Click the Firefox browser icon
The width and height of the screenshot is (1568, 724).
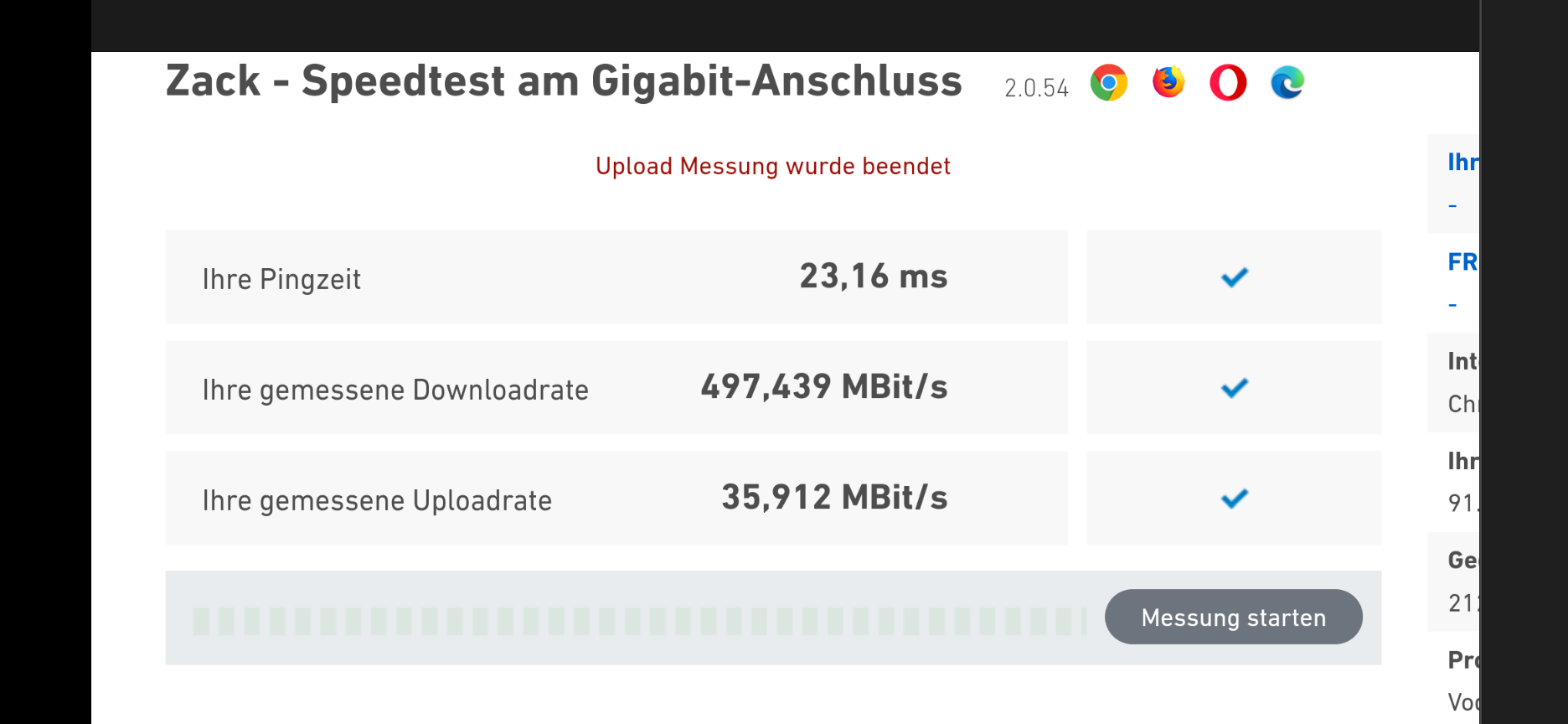[1168, 82]
